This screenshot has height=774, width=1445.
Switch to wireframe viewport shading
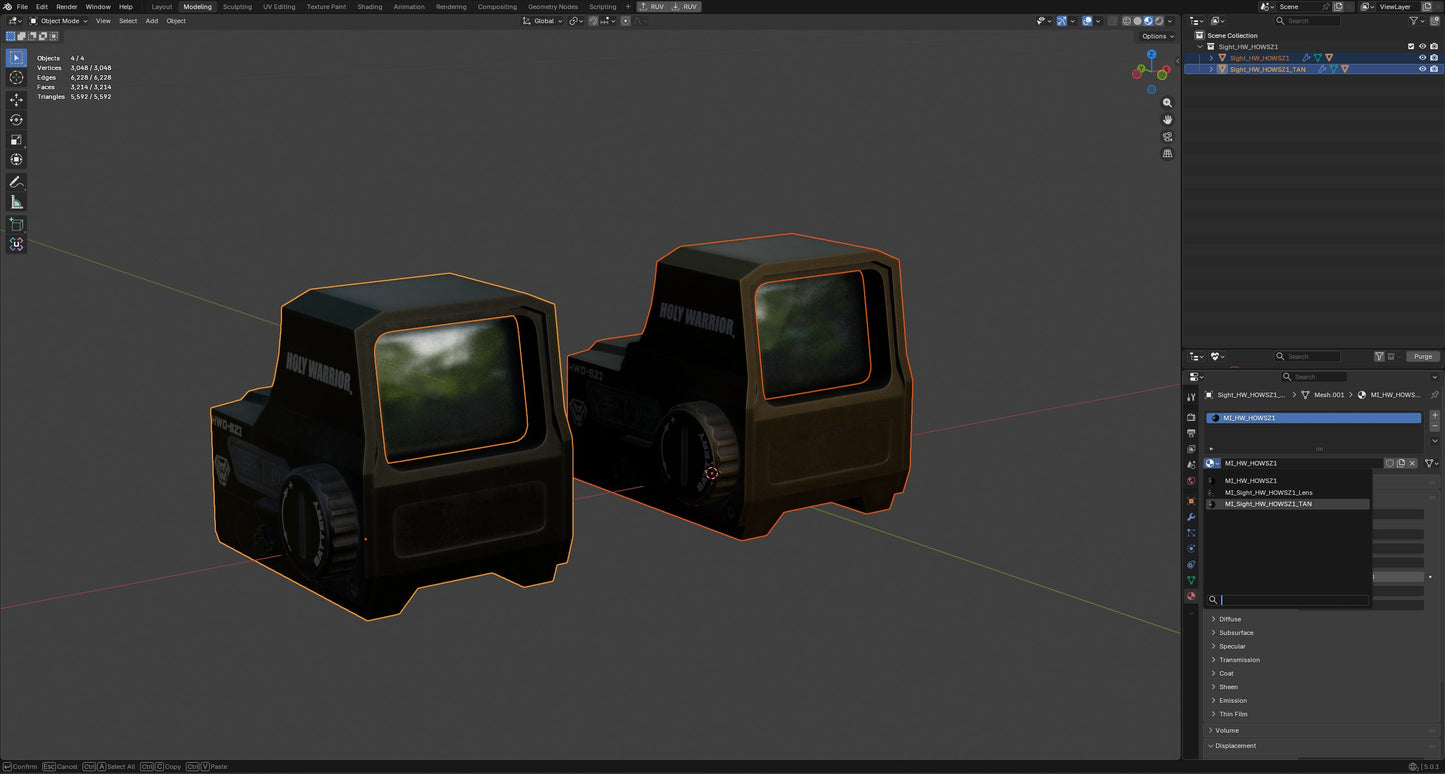point(1127,21)
